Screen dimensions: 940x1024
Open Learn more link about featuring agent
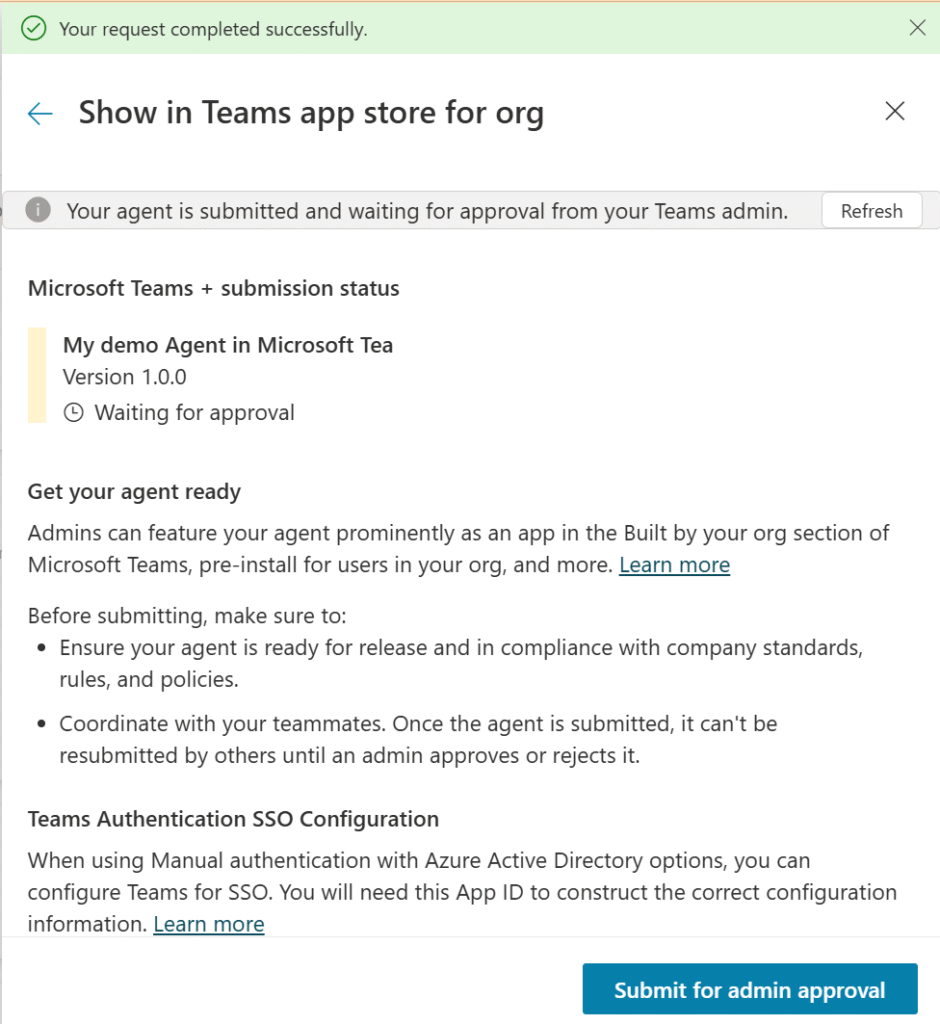[674, 565]
